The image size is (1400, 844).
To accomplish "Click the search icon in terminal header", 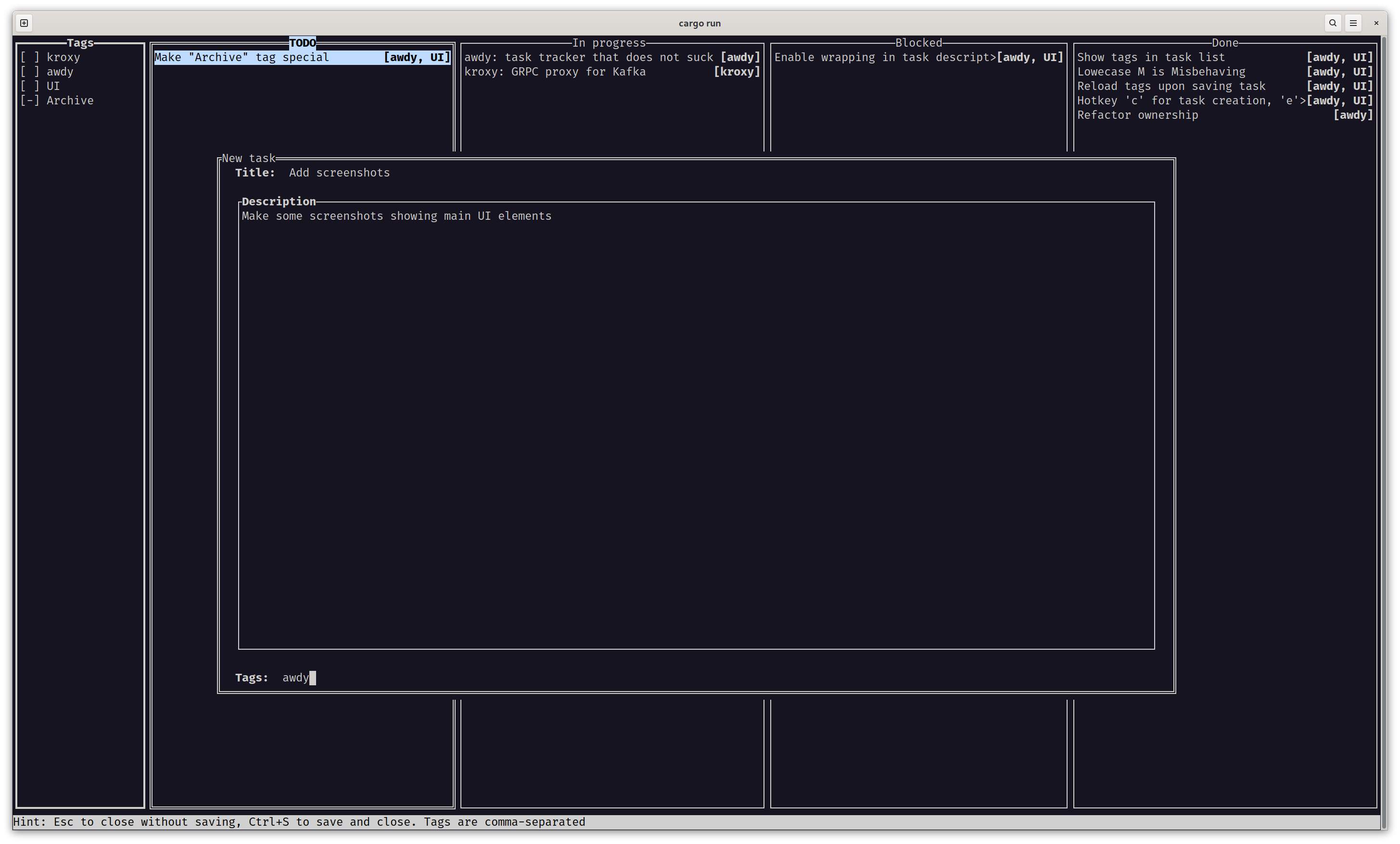I will click(x=1332, y=23).
